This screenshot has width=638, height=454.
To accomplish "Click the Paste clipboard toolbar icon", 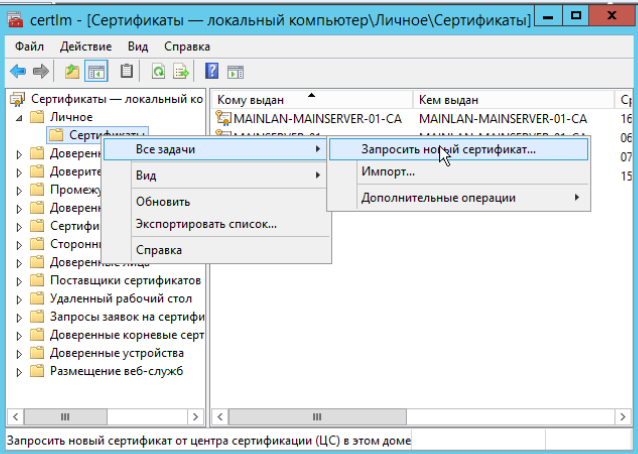I will pyautogui.click(x=127, y=71).
